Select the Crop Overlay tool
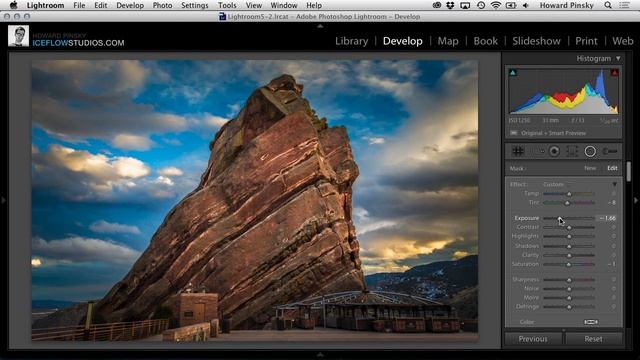Viewport: 640px width, 360px height. (518, 151)
